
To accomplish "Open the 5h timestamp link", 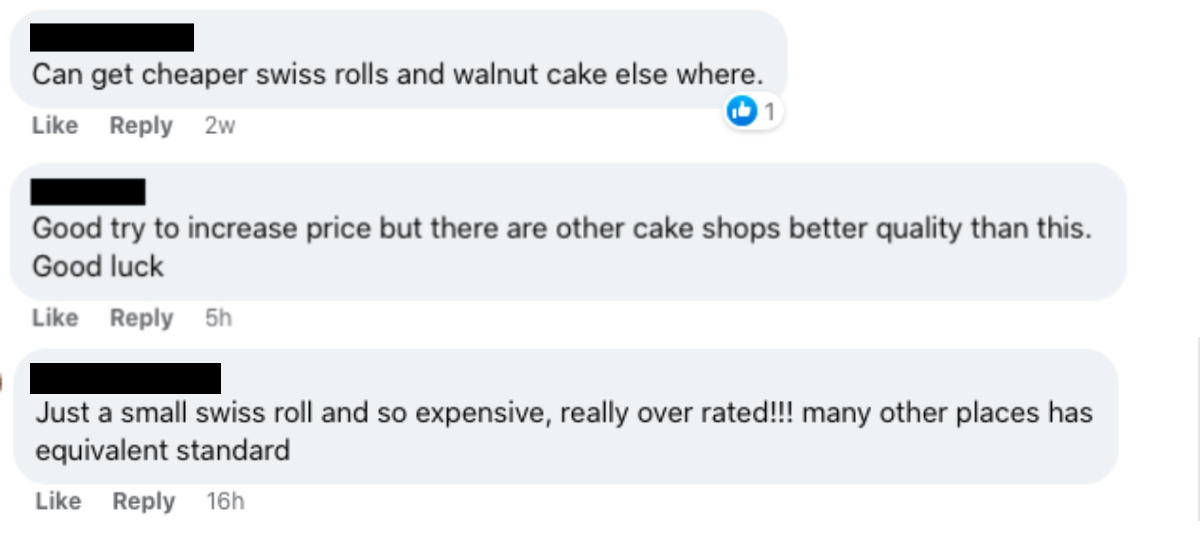I will click(218, 318).
